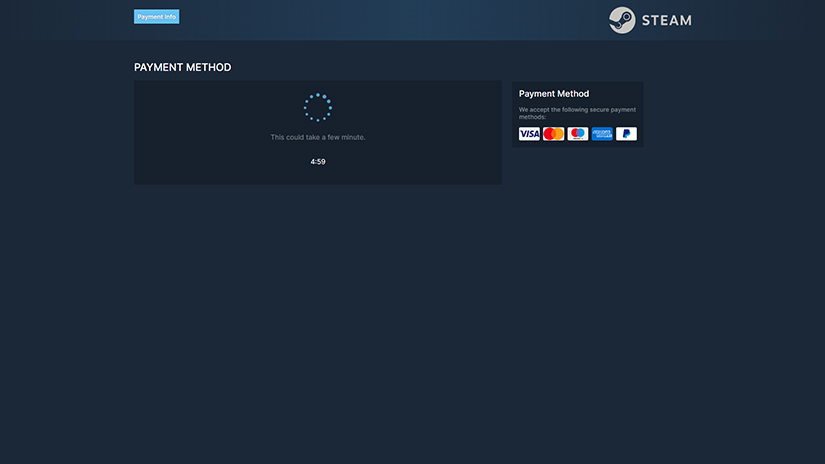This screenshot has height=464, width=825.
Task: Select the Maestro card icon
Action: (578, 134)
